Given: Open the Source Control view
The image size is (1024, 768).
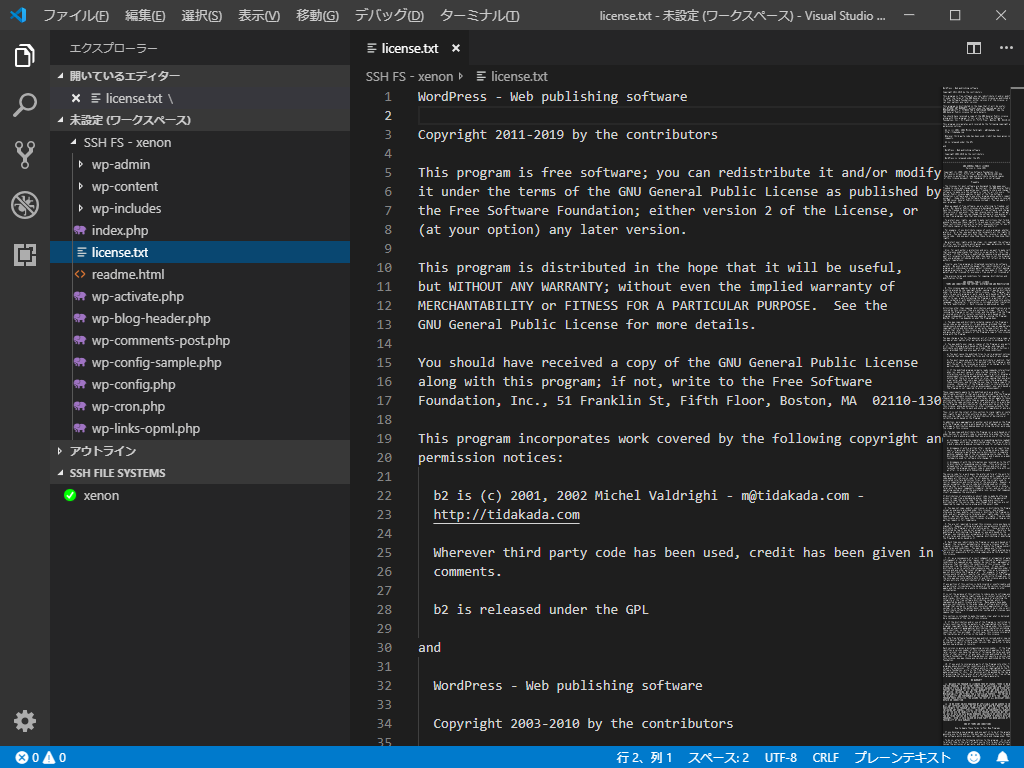Looking at the screenshot, I should tap(25, 155).
